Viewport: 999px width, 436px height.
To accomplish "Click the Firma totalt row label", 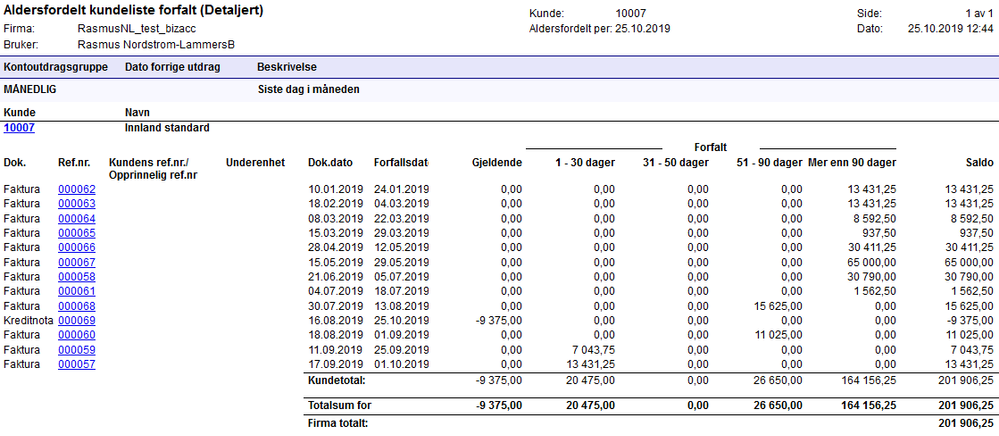I will tap(338, 423).
